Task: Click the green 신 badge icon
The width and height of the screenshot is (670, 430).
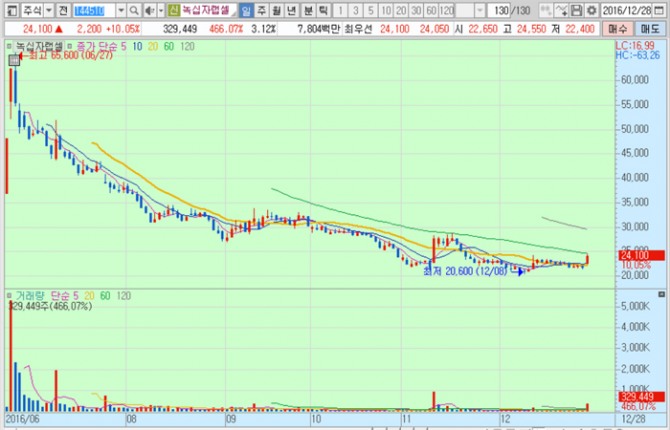Action: point(172,10)
